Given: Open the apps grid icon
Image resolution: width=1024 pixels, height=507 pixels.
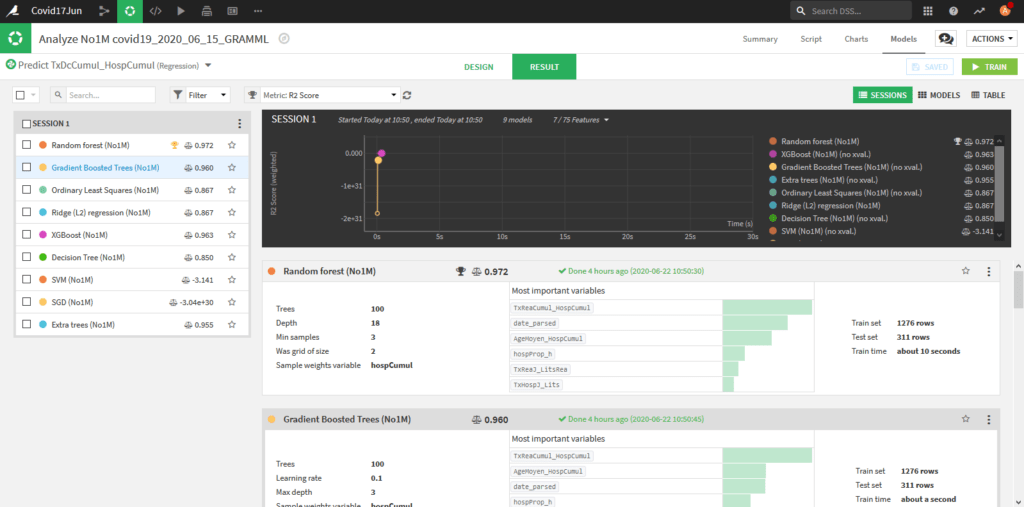Looking at the screenshot, I should pos(928,11).
